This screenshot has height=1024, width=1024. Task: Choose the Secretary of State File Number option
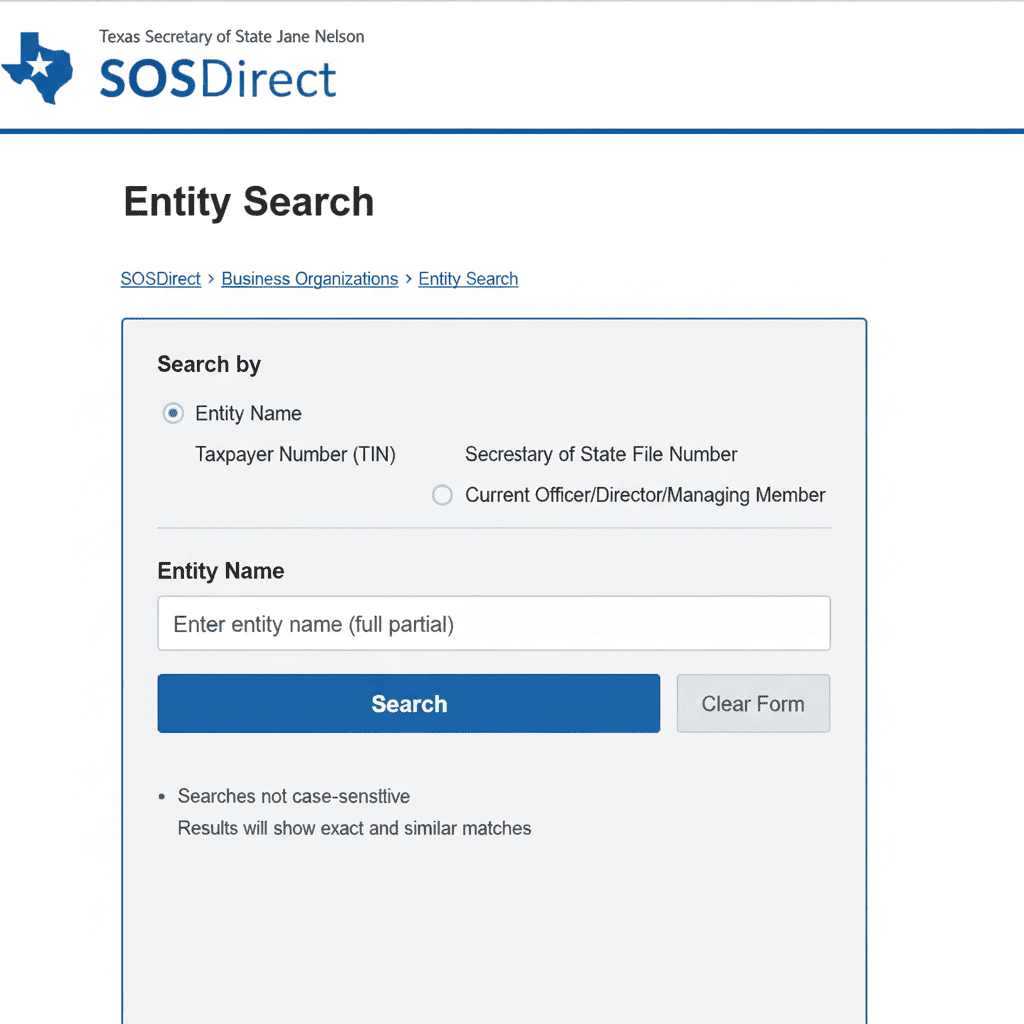pyautogui.click(x=601, y=455)
